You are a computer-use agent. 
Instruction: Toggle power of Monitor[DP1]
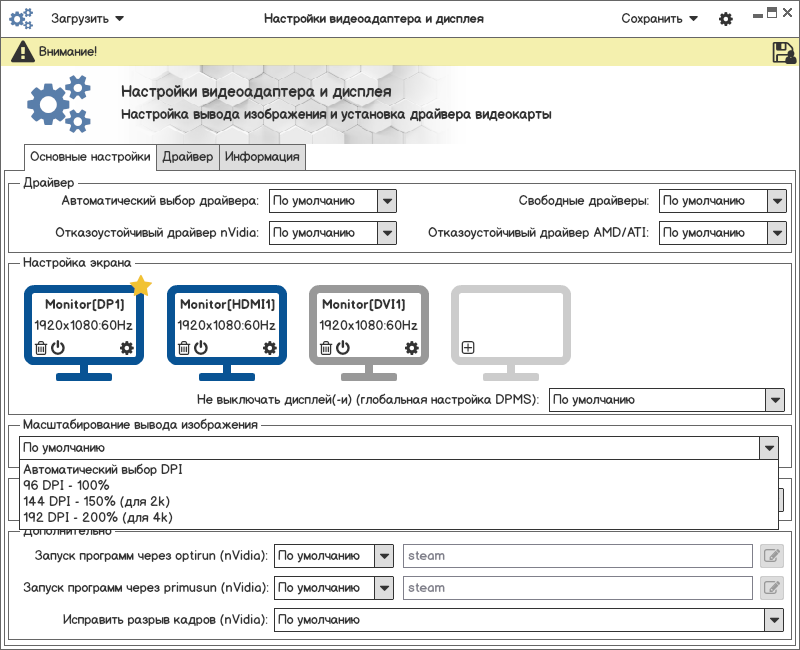[58, 347]
